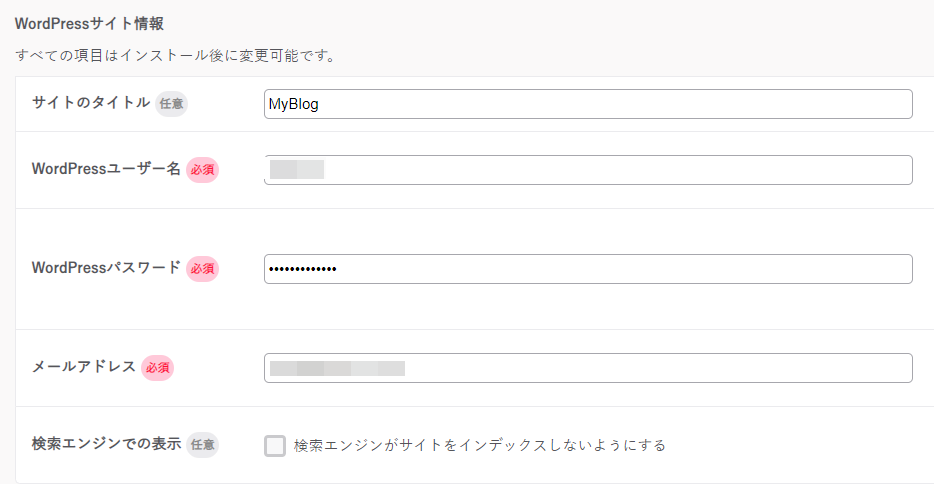
Task: Click the WordPressパスワード label
Action: (106, 268)
